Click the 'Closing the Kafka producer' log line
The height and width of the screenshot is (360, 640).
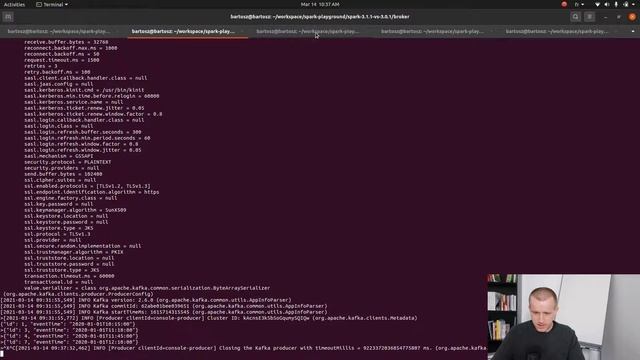(x=244, y=348)
